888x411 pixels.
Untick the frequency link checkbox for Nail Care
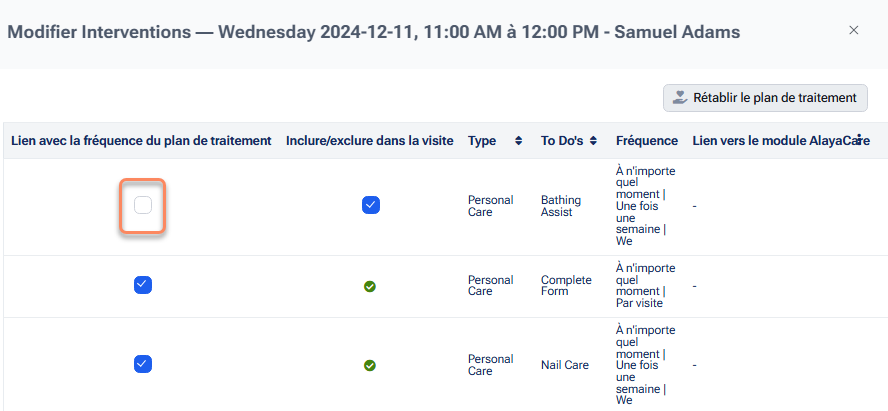click(142, 364)
